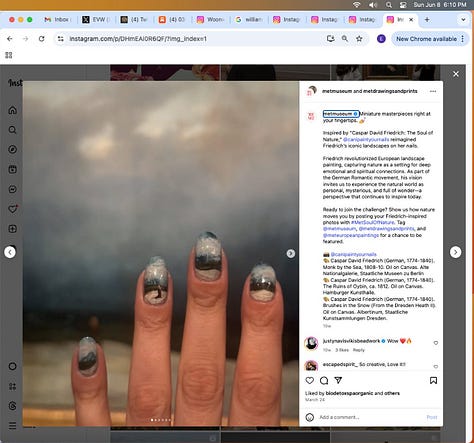Save the post with the bookmark icon
The width and height of the screenshot is (474, 443).
tap(433, 380)
